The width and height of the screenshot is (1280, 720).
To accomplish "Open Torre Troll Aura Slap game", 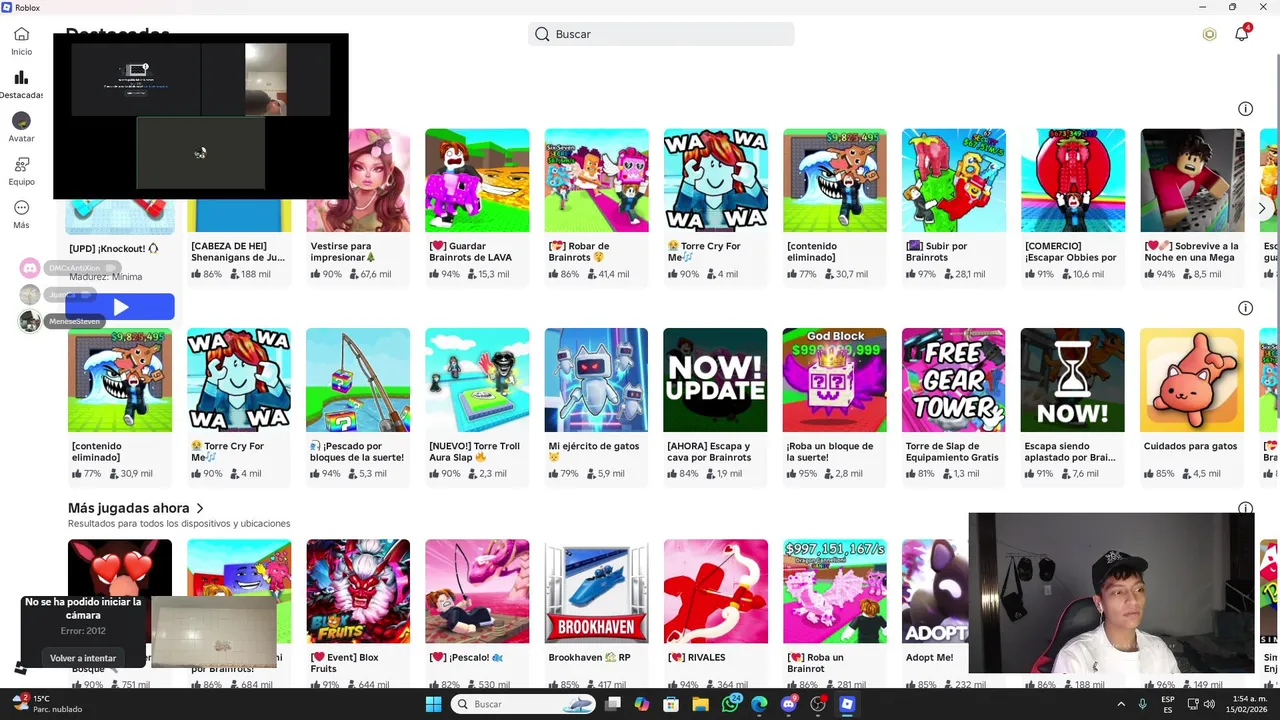I will 477,406.
